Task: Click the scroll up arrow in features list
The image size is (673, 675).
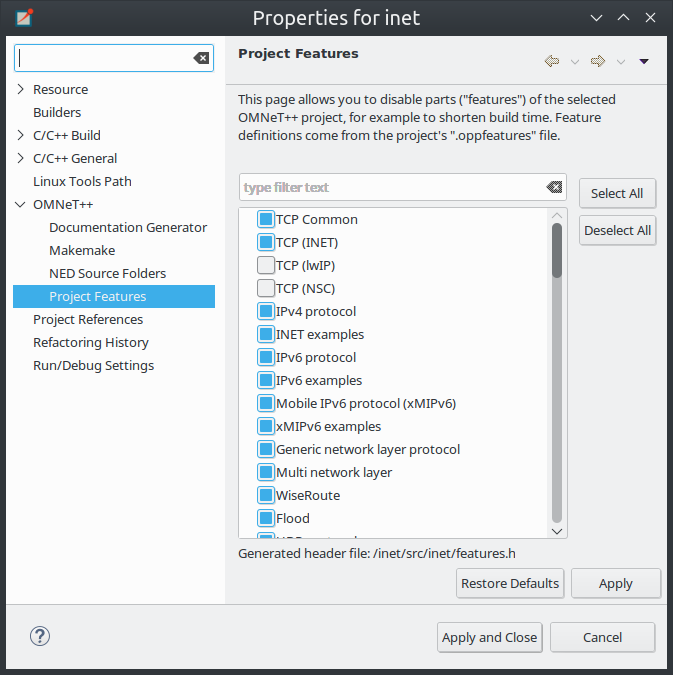Action: click(557, 215)
